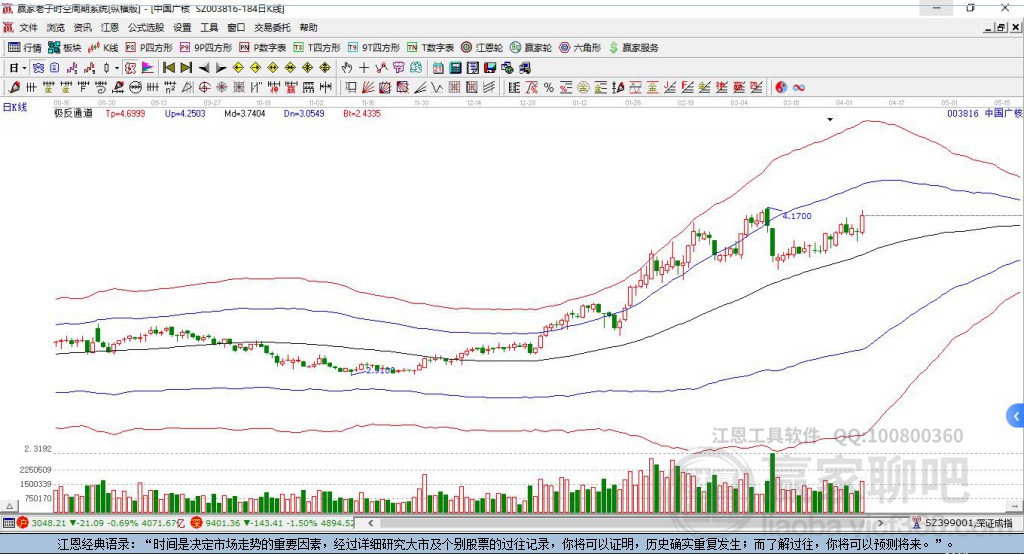
Task: Click the 沪 Shanghai index status icon
Action: click(x=24, y=523)
